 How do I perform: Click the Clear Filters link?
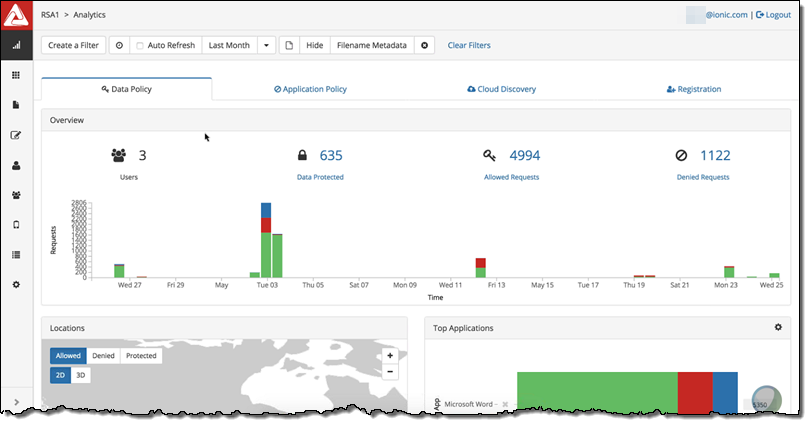469,45
